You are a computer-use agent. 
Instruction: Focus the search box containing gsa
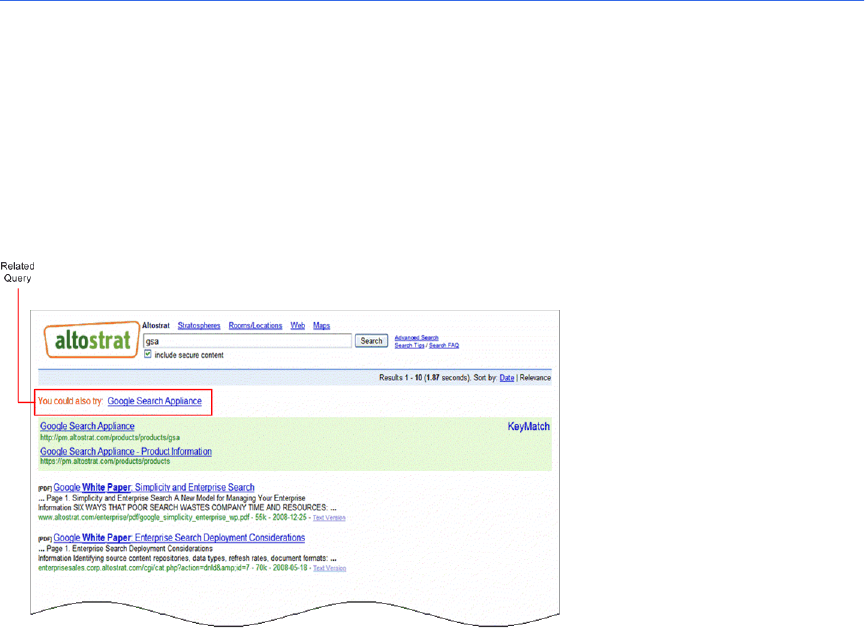click(x=247, y=341)
